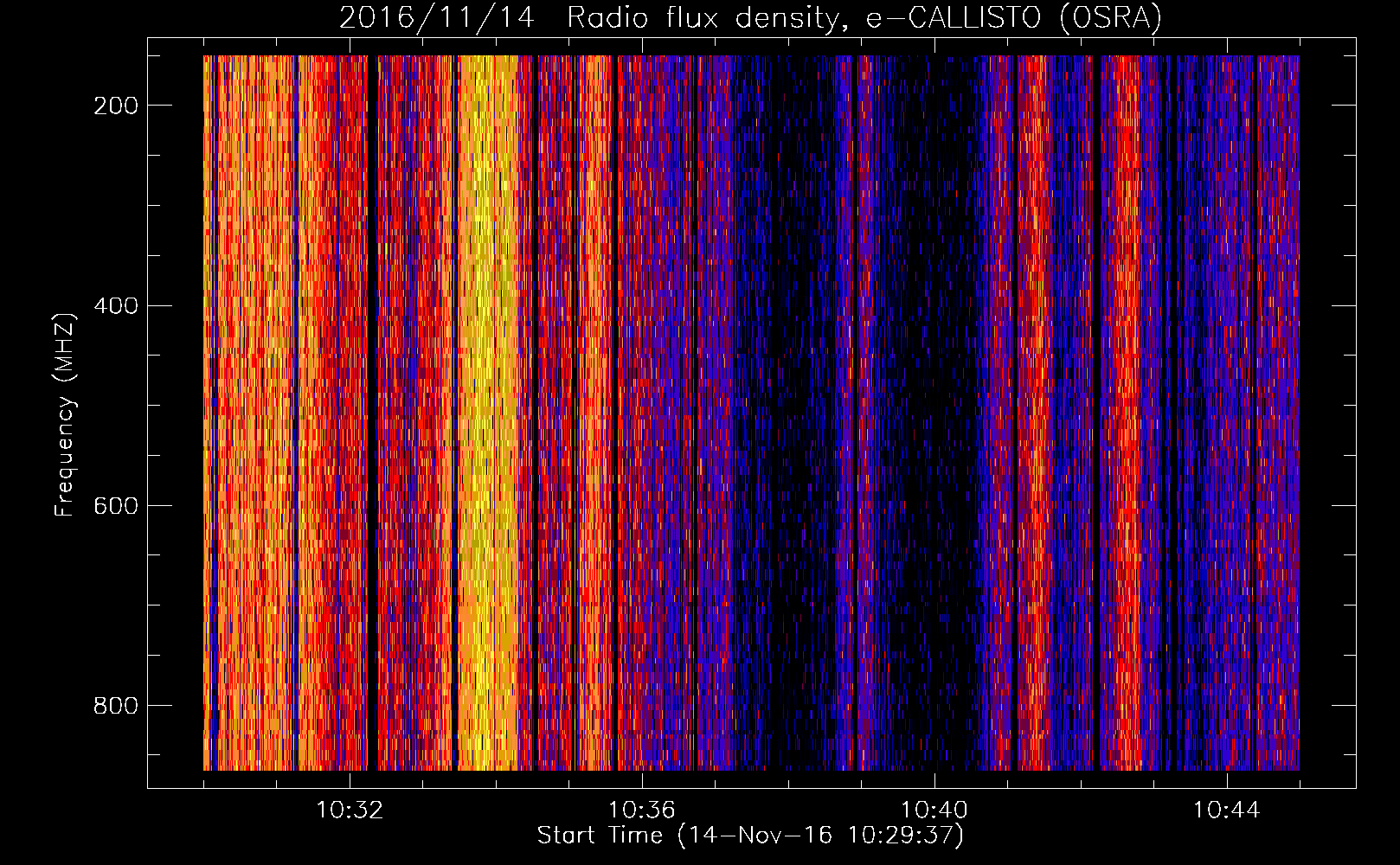Click the 600 frequency tick label
1400x865 pixels.
[115, 506]
